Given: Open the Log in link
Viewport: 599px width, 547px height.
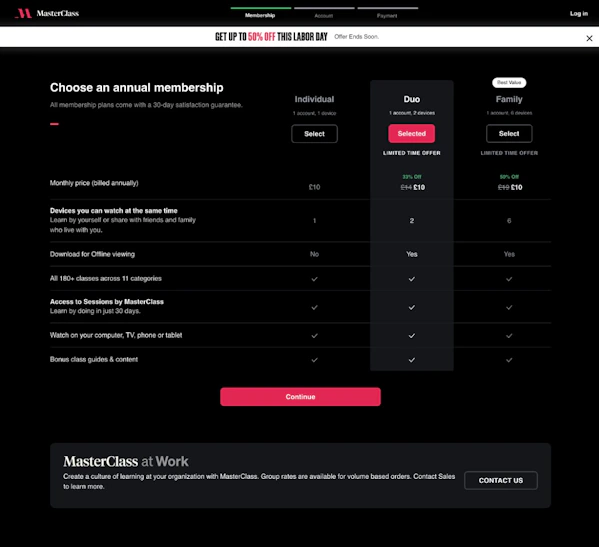Looking at the screenshot, I should coord(579,13).
